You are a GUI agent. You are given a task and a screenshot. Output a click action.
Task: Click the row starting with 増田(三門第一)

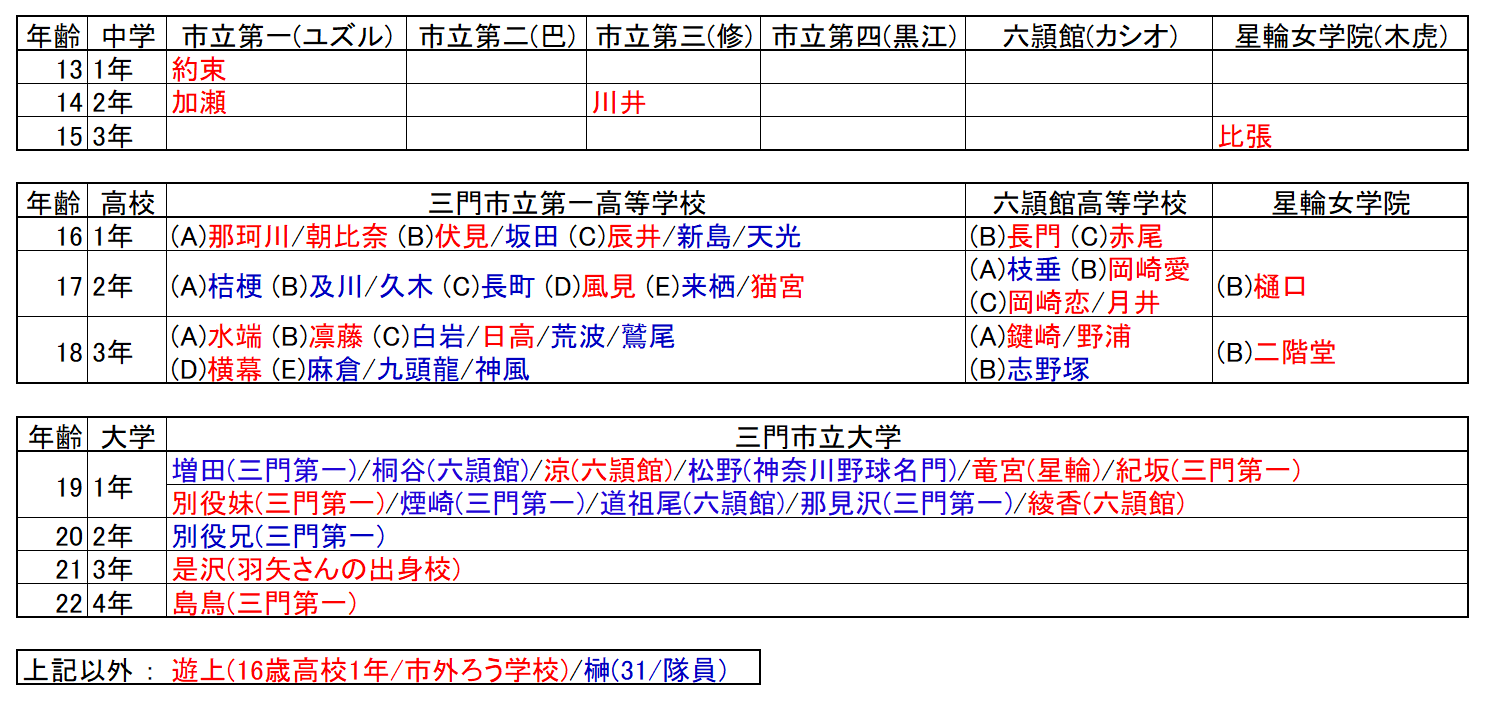[817, 468]
